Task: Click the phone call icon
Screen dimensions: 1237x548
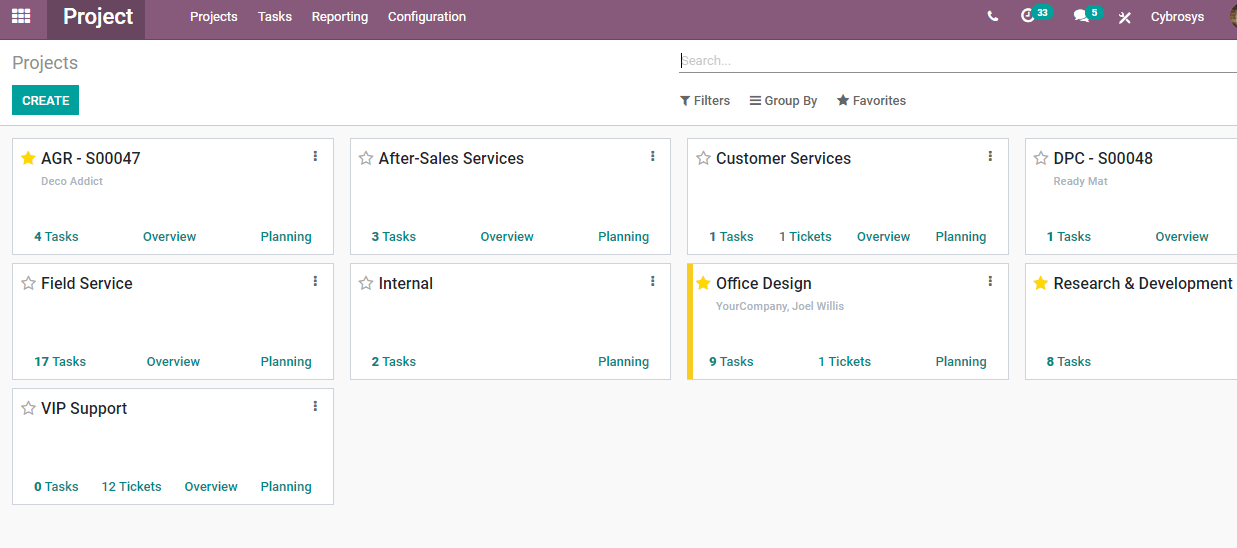Action: point(992,17)
